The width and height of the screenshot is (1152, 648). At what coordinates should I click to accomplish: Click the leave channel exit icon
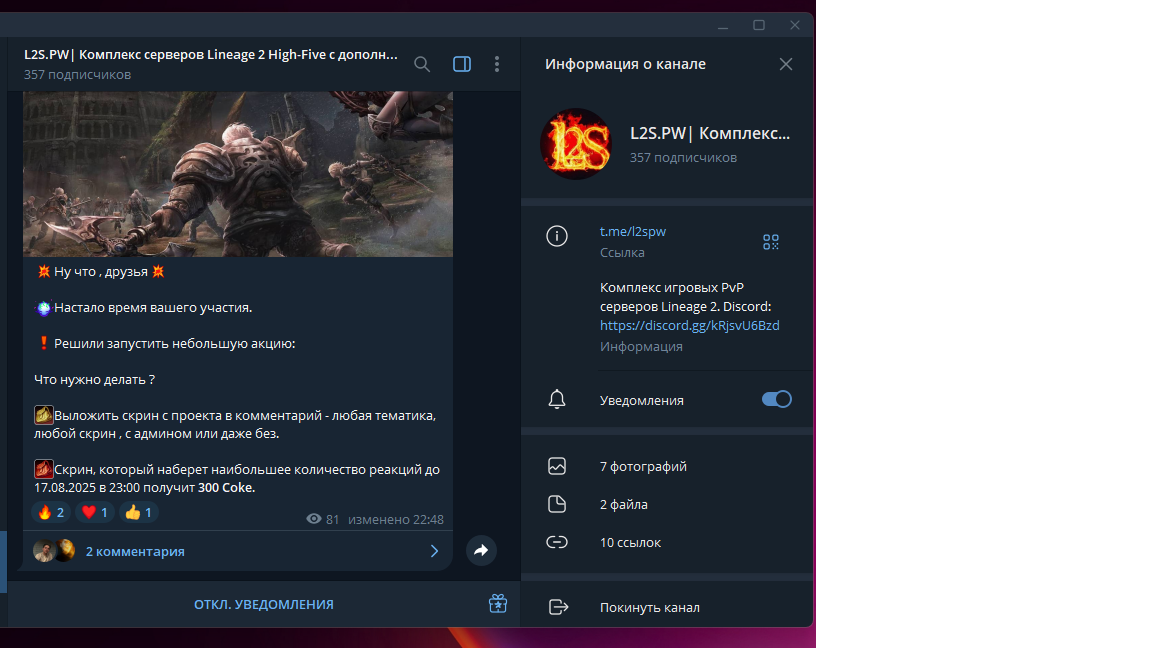(558, 607)
